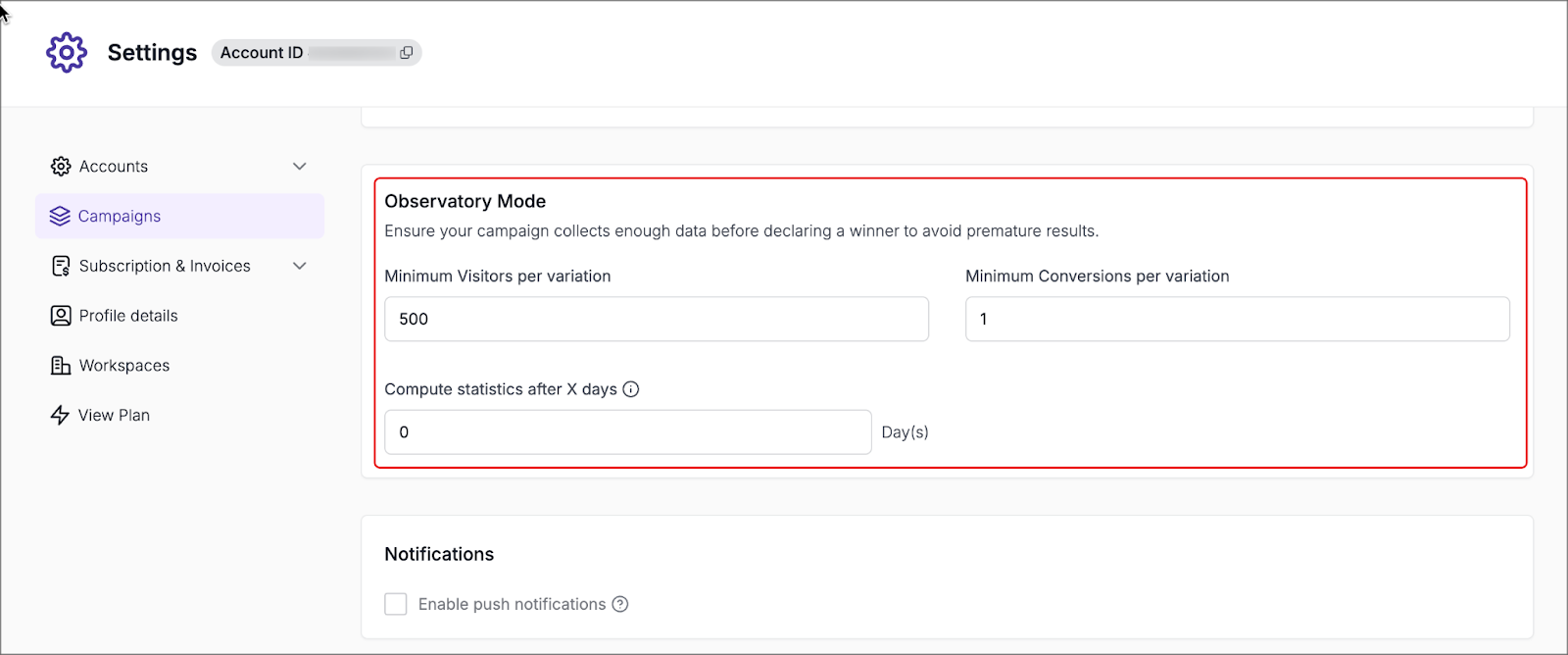The height and width of the screenshot is (655, 1568).
Task: Expand the Accounts section chevron
Action: (300, 167)
